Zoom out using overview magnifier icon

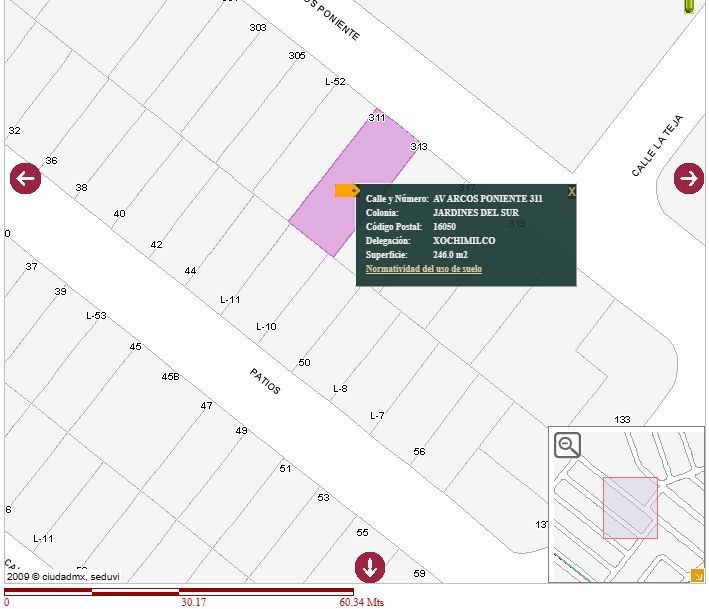pyautogui.click(x=567, y=445)
